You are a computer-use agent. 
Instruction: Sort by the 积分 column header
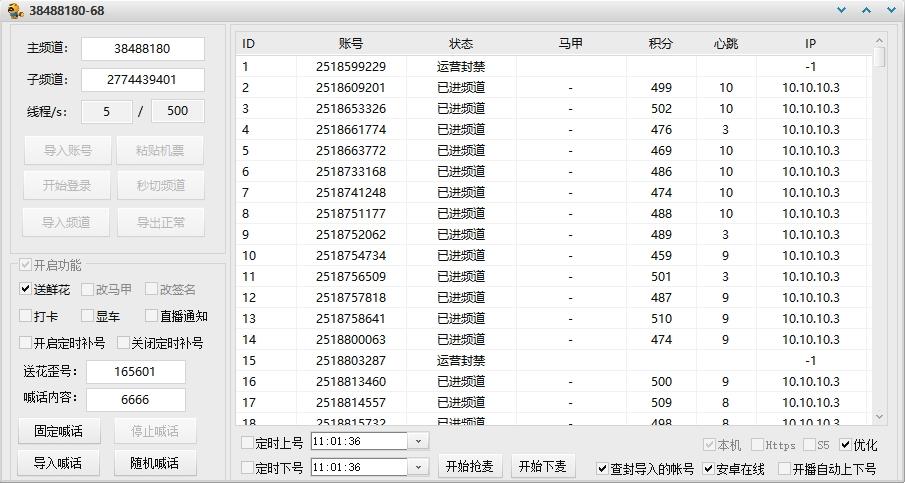661,44
